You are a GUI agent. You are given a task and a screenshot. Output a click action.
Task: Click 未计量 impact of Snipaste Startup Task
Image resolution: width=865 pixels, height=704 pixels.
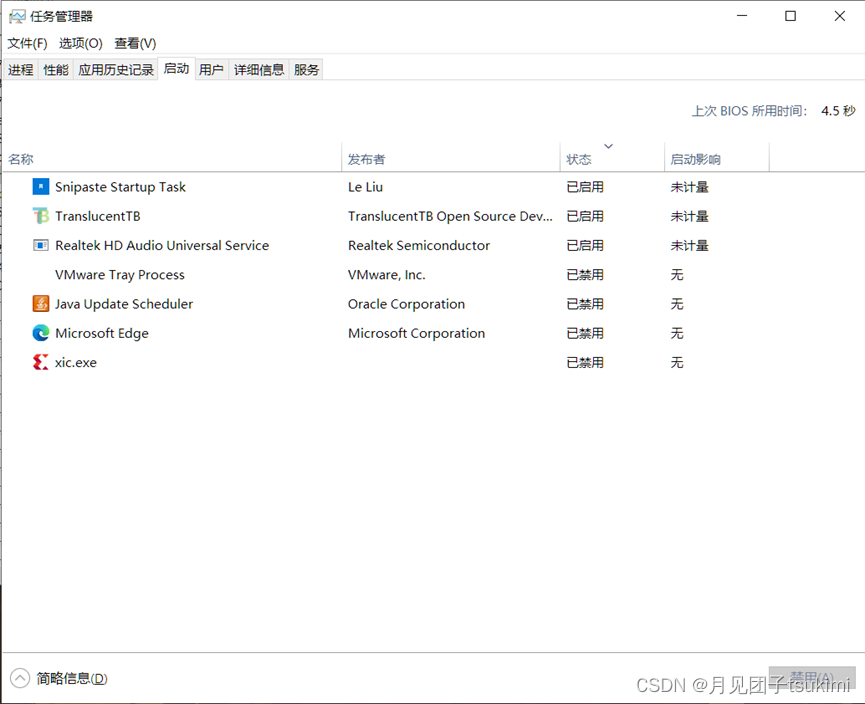690,187
